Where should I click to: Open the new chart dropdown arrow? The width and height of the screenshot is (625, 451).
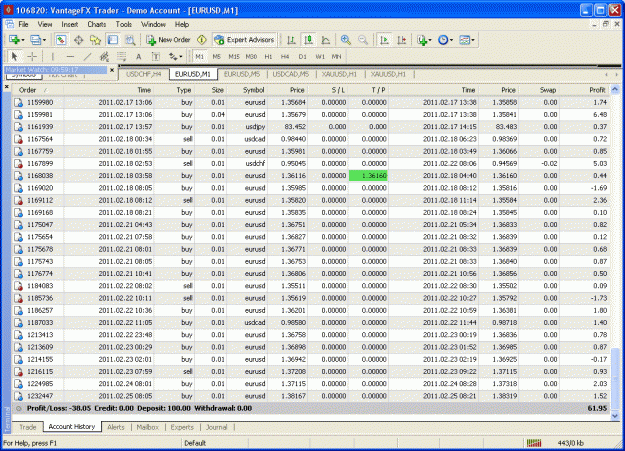pos(23,40)
